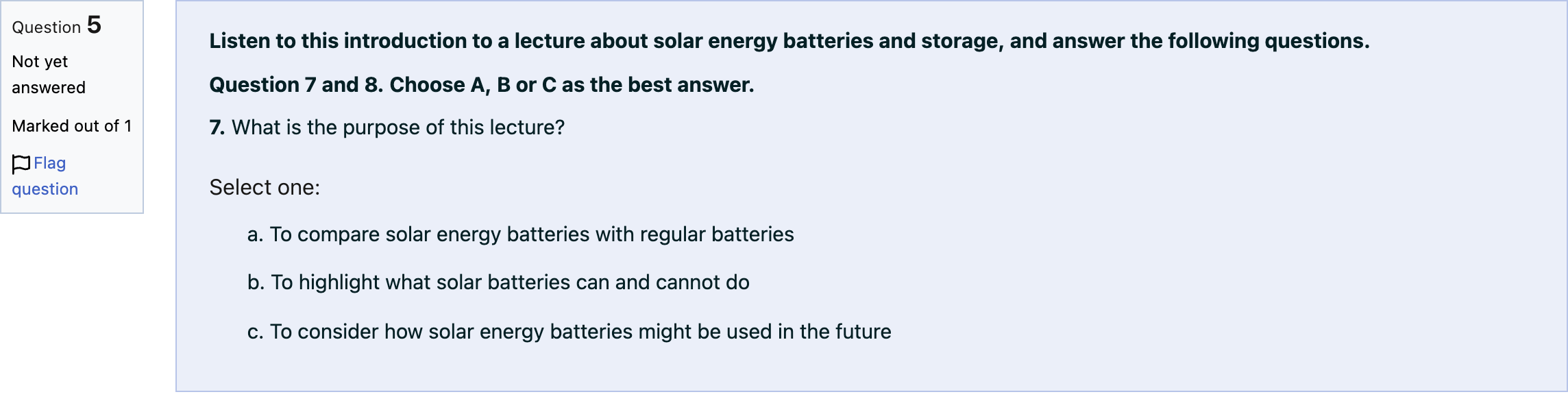Click the large number 5 beside Question
The image size is (1568, 414).
pos(95,25)
